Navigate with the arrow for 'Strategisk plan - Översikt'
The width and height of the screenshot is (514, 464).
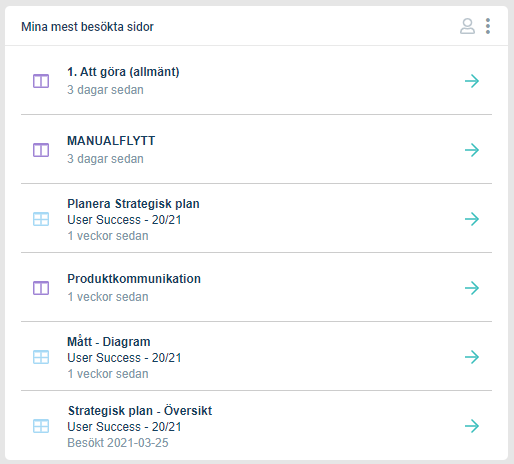472,426
